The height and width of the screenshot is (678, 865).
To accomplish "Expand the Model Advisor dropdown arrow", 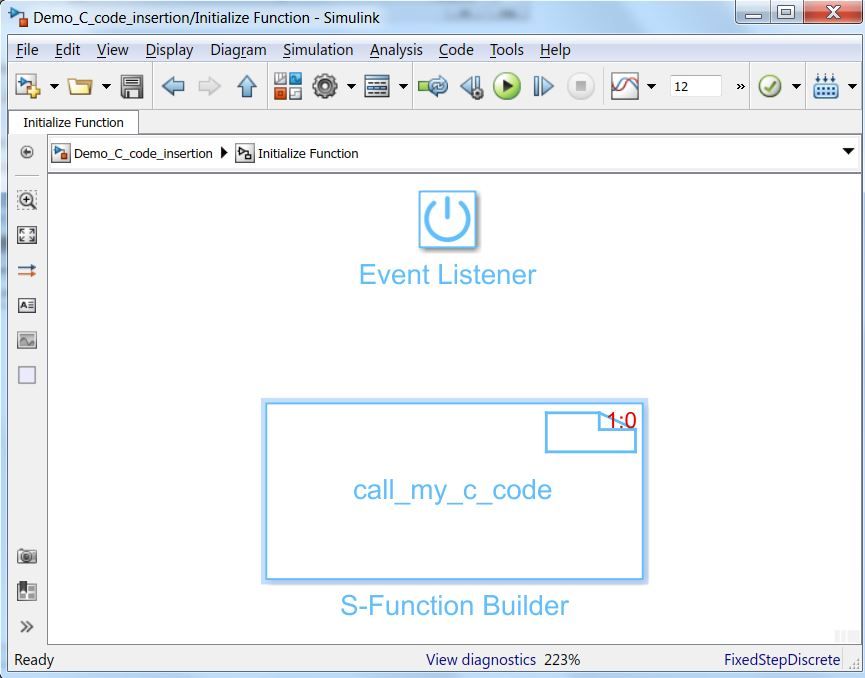I will pyautogui.click(x=796, y=86).
